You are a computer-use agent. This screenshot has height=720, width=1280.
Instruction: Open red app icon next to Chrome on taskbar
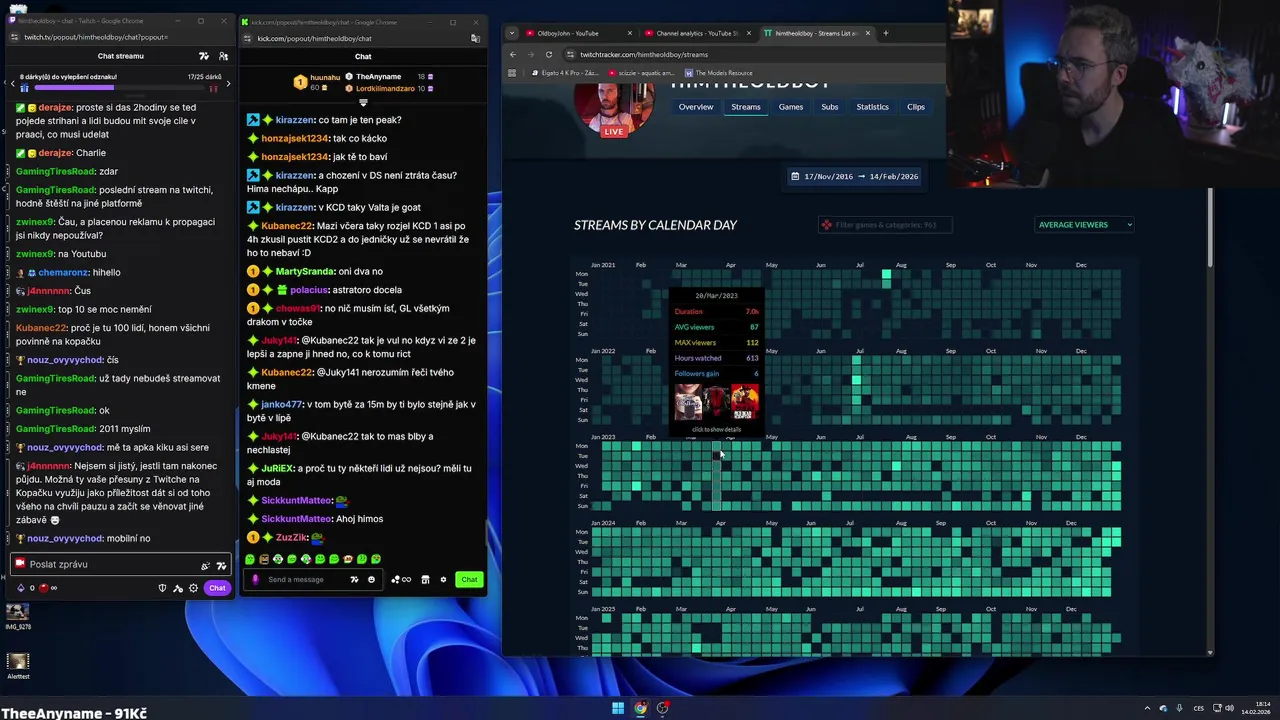click(x=662, y=708)
